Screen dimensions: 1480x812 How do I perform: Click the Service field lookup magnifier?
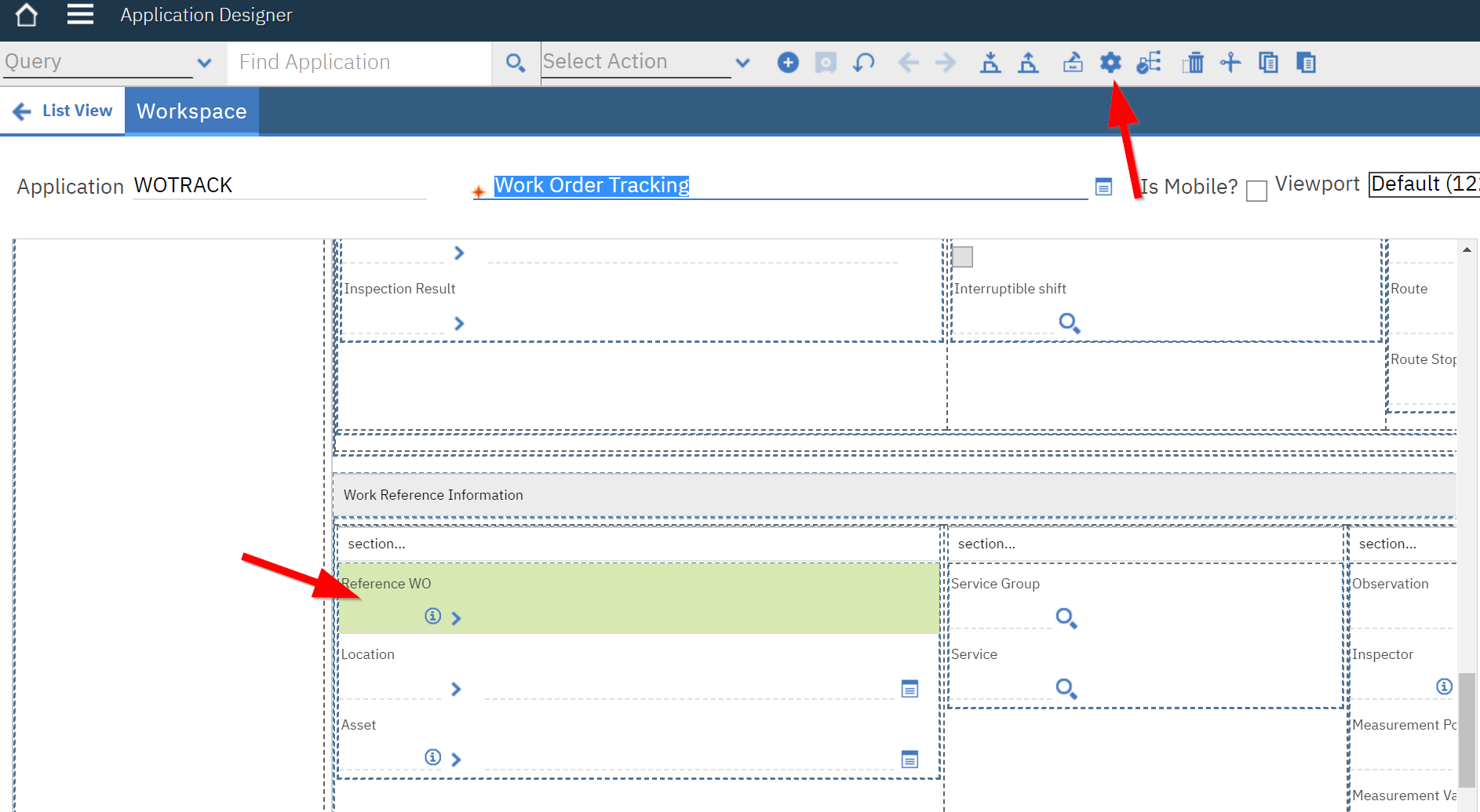[x=1066, y=689]
